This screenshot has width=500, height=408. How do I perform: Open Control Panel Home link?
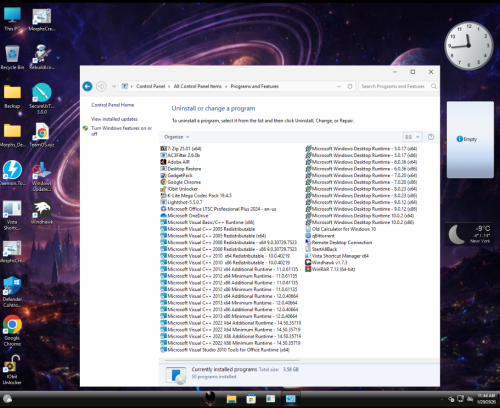[113, 105]
